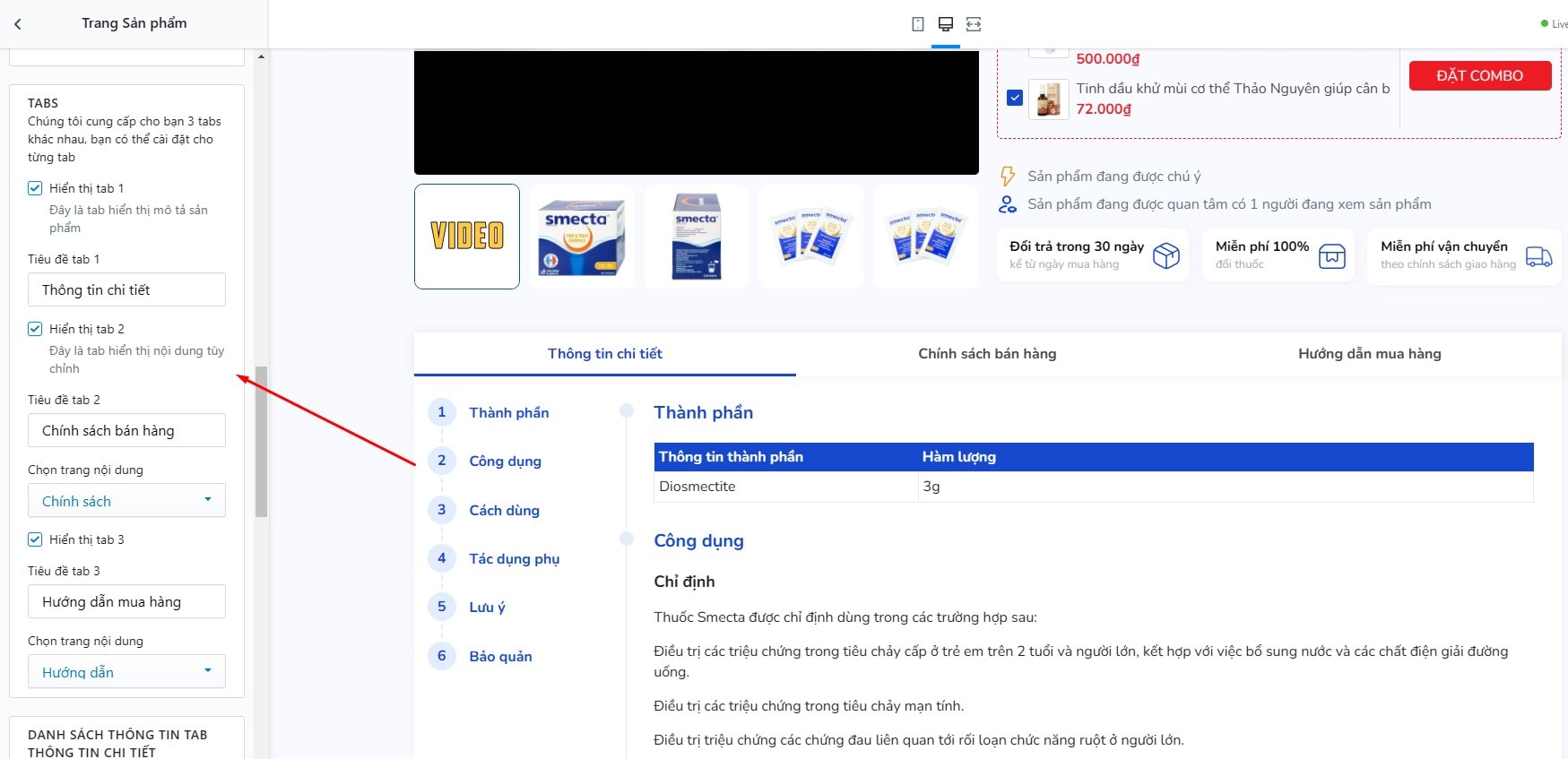This screenshot has height=759, width=1568.
Task: Click the Chỉ định subheading
Action: [684, 582]
